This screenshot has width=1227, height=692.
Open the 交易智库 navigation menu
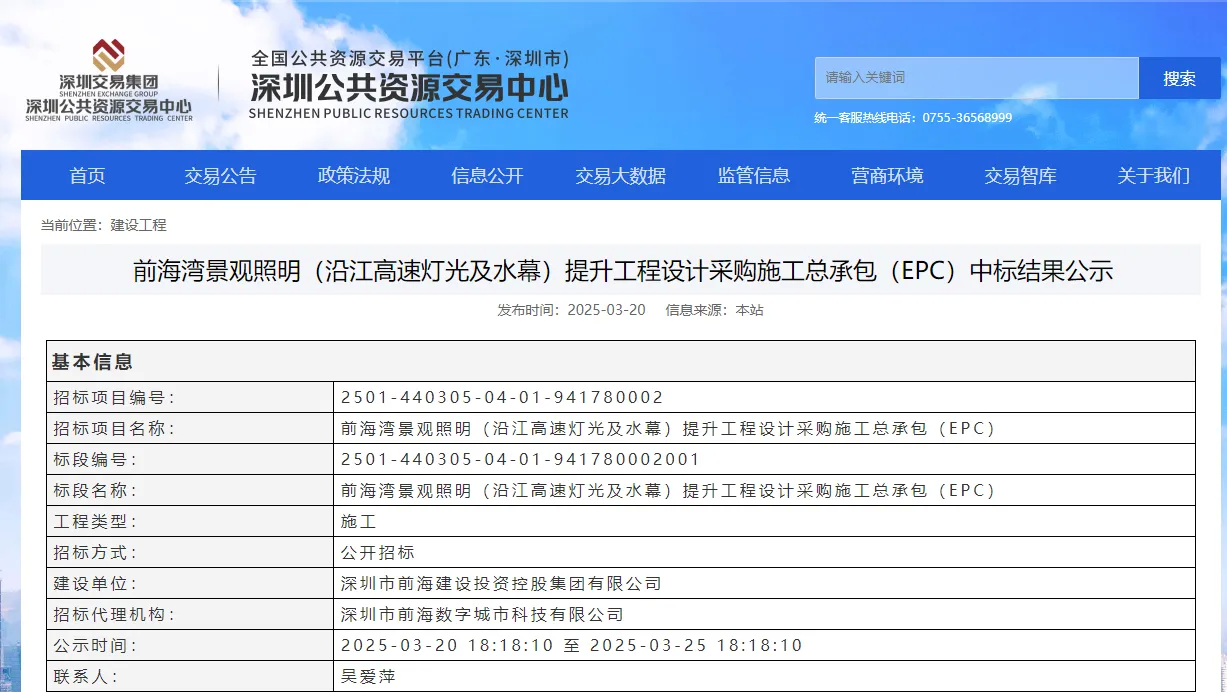1020,176
